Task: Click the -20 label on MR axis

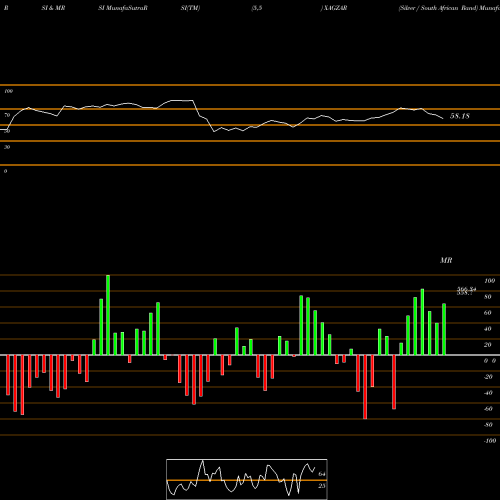Action: coord(488,377)
